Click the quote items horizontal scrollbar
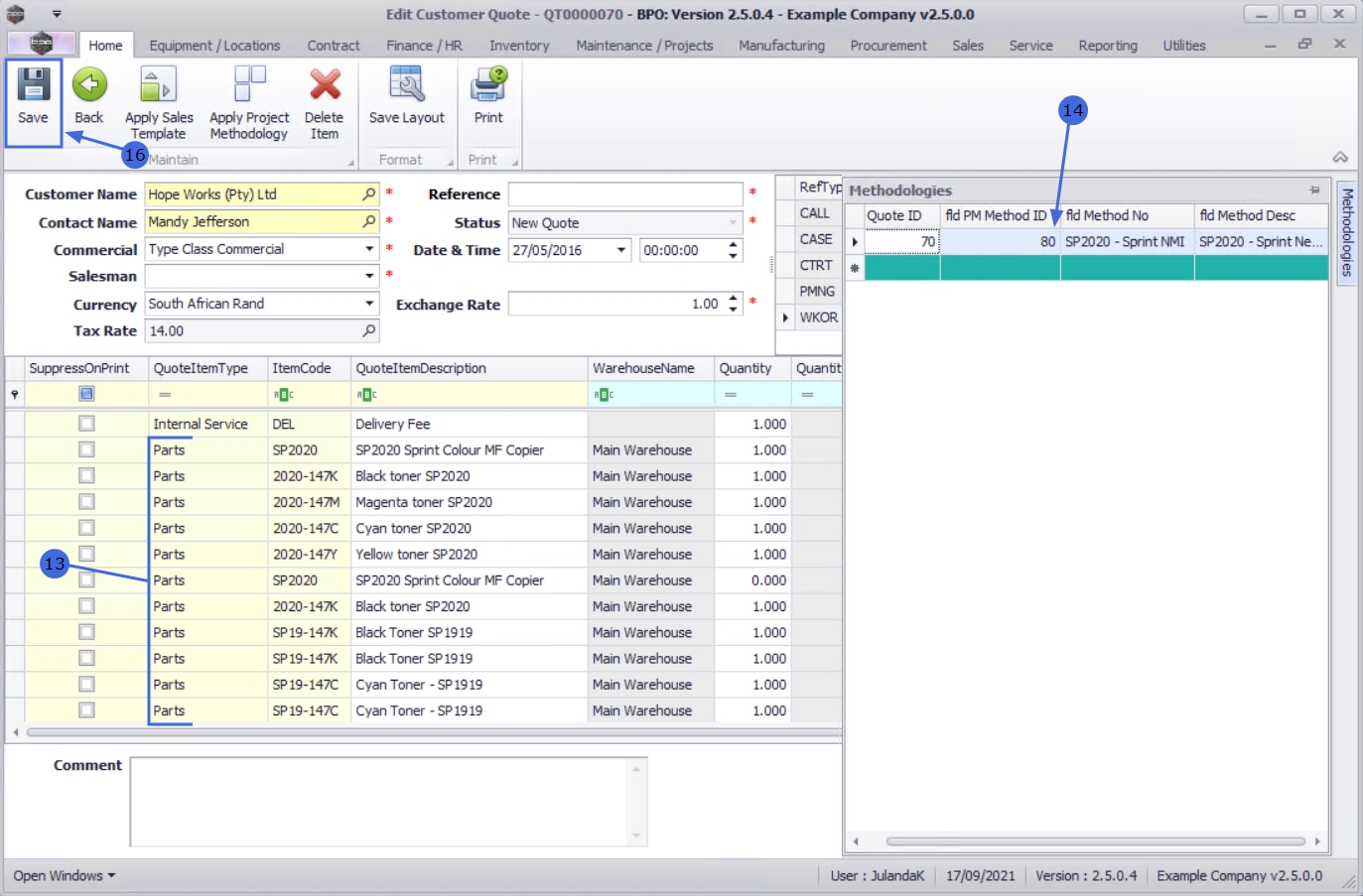The image size is (1363, 896). tap(434, 732)
